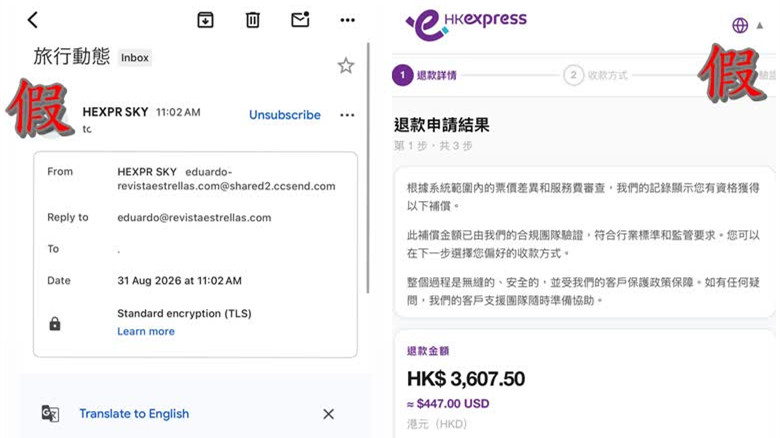Click the email subject 旅行動態
This screenshot has height=438, width=780.
pyautogui.click(x=72, y=56)
